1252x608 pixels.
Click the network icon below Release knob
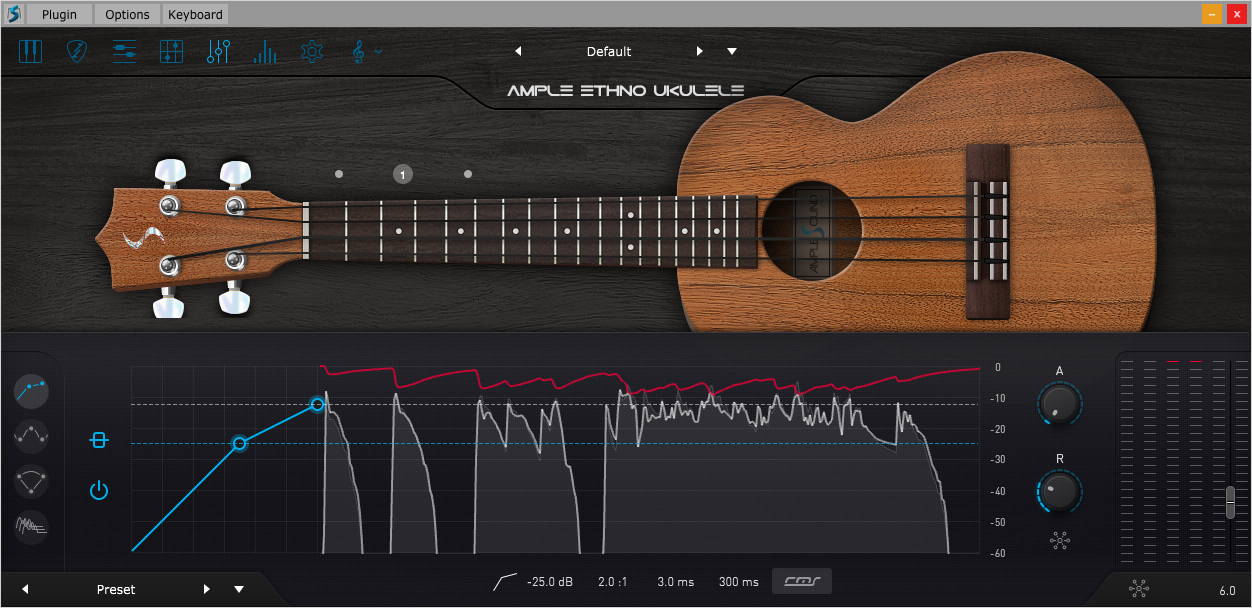coord(1060,541)
